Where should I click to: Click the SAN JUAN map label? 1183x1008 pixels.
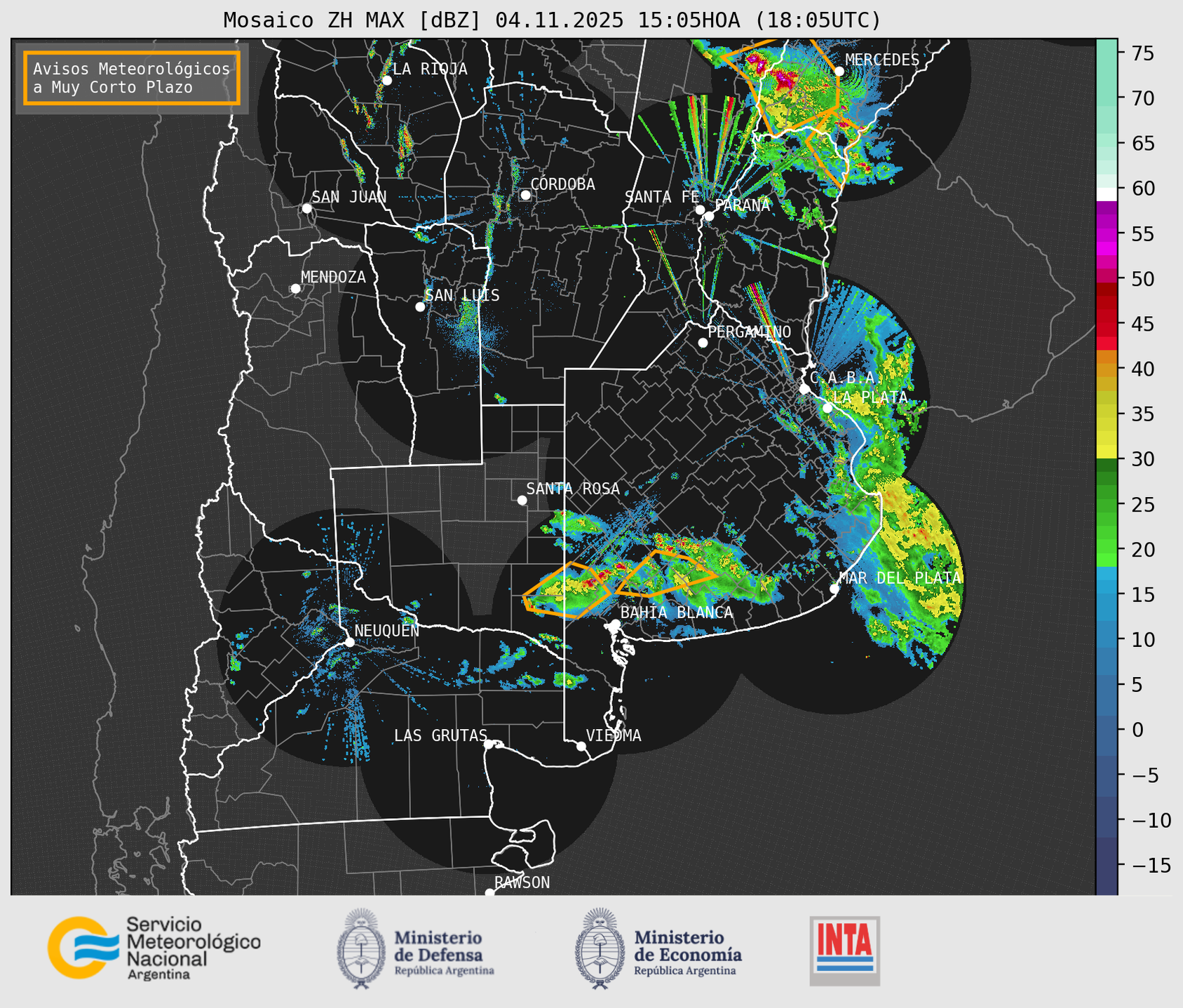pos(349,197)
